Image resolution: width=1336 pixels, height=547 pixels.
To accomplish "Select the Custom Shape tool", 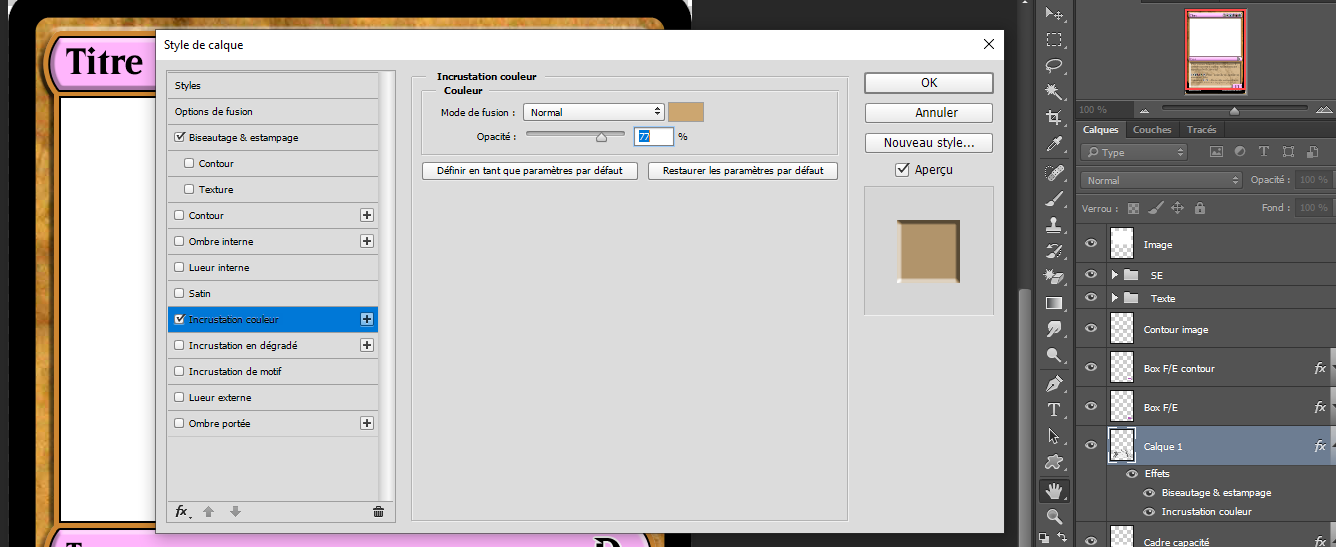I will (1054, 462).
